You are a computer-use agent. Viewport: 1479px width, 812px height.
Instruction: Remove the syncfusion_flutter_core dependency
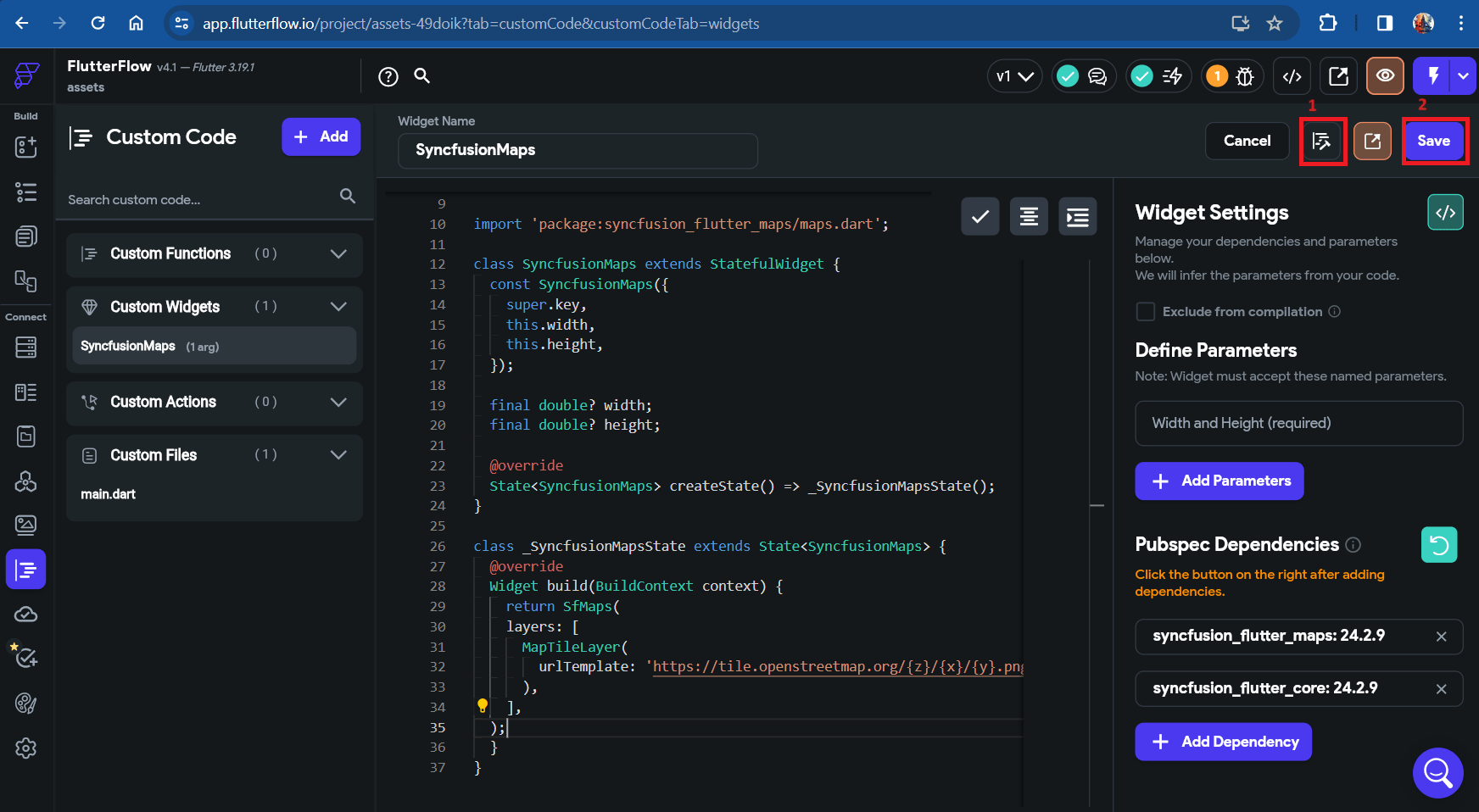tap(1441, 689)
